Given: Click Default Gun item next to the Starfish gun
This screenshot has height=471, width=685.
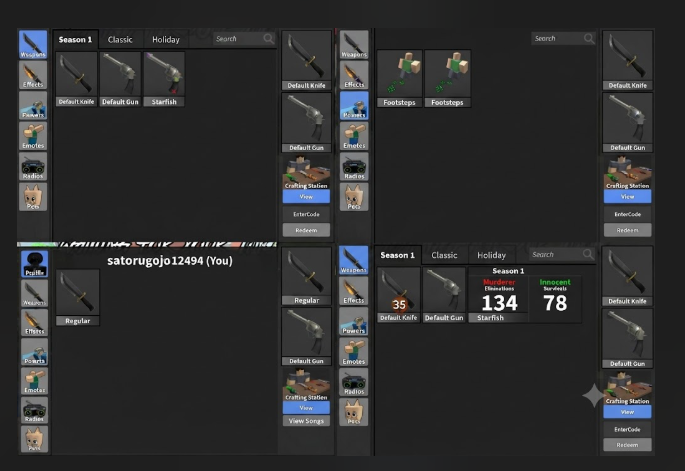Looking at the screenshot, I should [x=120, y=79].
